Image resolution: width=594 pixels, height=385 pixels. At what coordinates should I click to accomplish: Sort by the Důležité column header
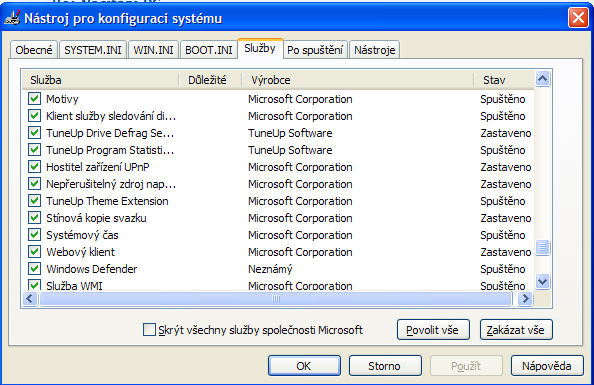tap(210, 80)
